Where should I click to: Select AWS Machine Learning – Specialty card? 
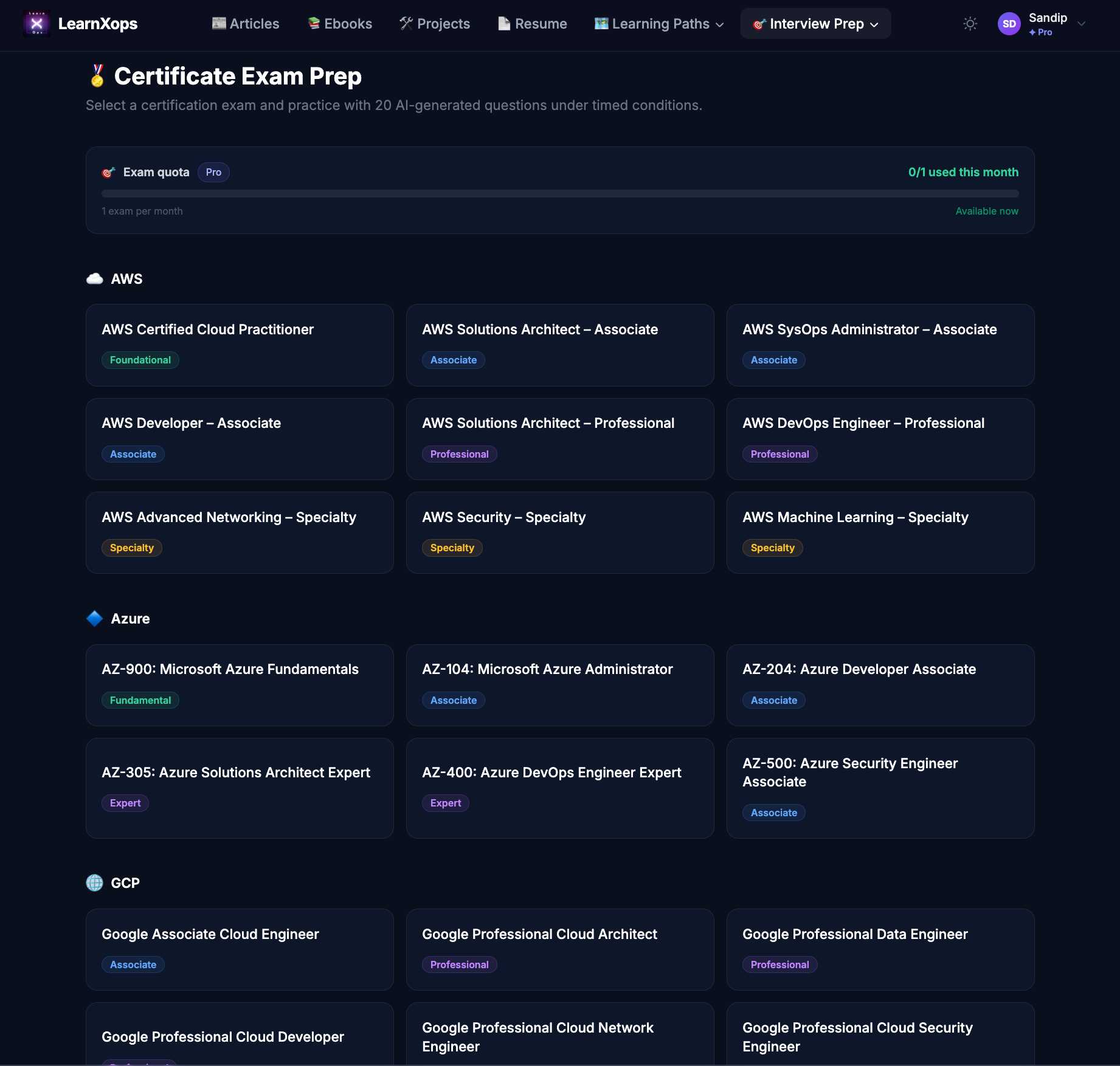click(880, 533)
